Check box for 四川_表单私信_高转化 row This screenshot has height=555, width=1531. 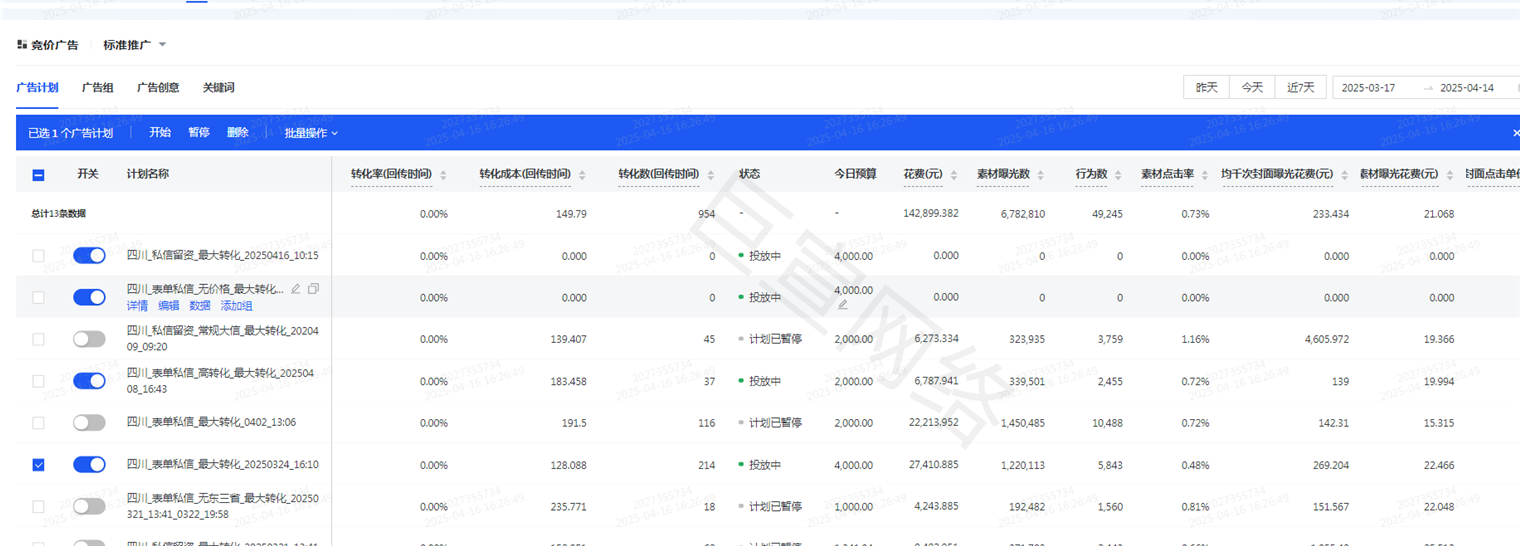pos(38,381)
